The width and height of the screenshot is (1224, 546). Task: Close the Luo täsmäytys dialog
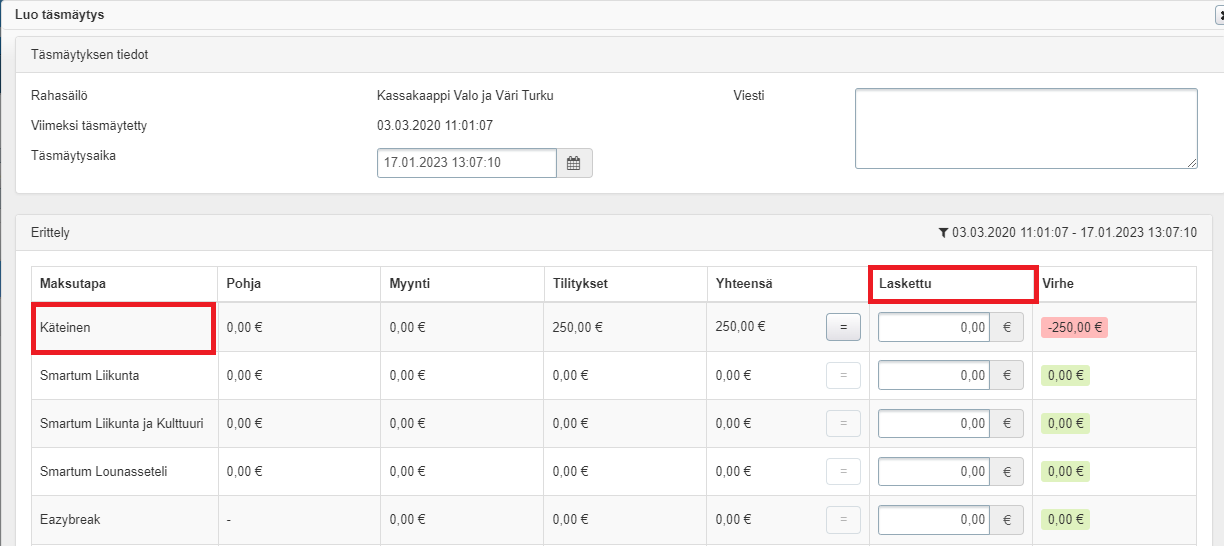point(1217,15)
